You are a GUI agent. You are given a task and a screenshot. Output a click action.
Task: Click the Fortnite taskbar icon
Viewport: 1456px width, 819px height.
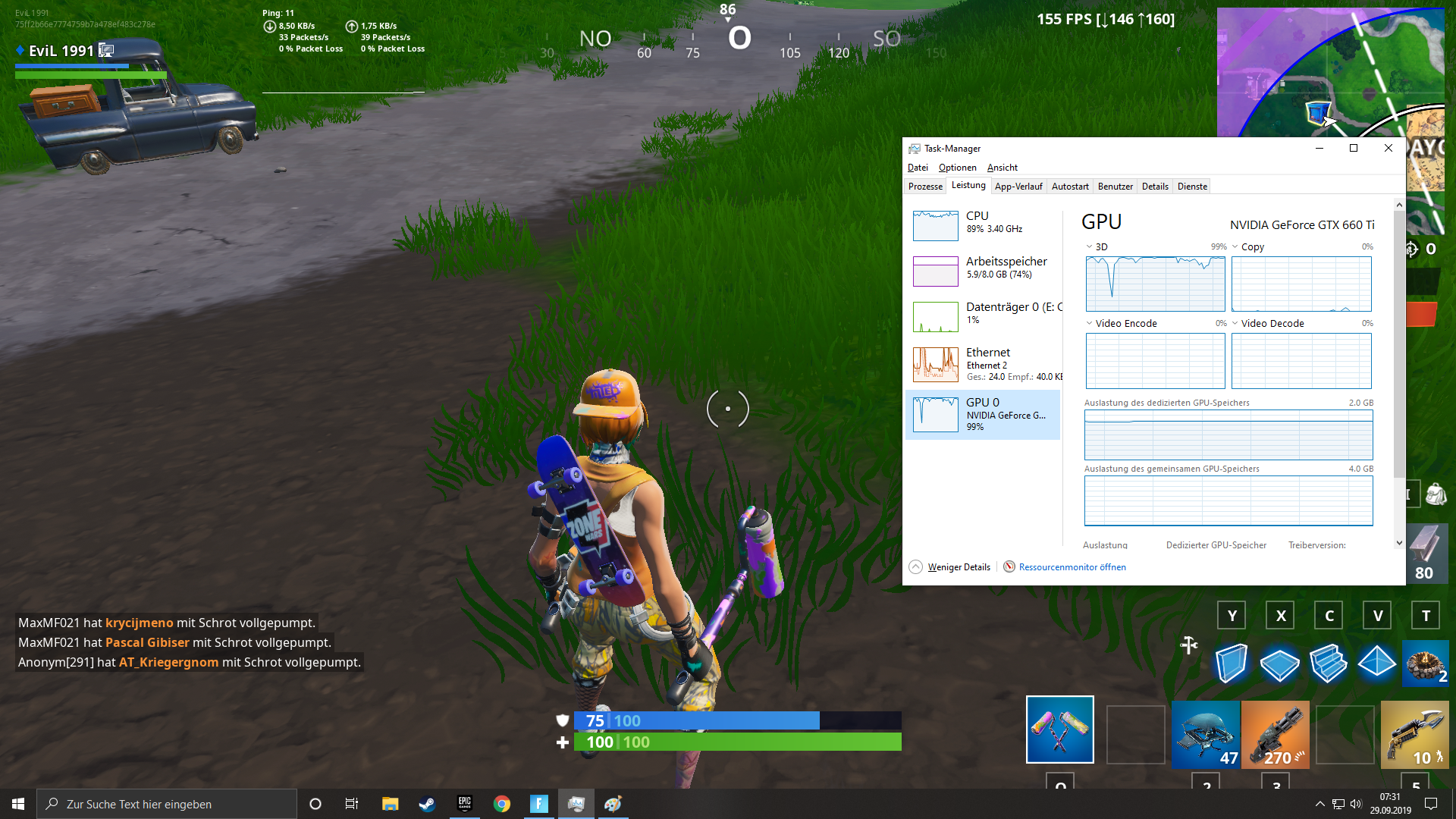coord(539,804)
